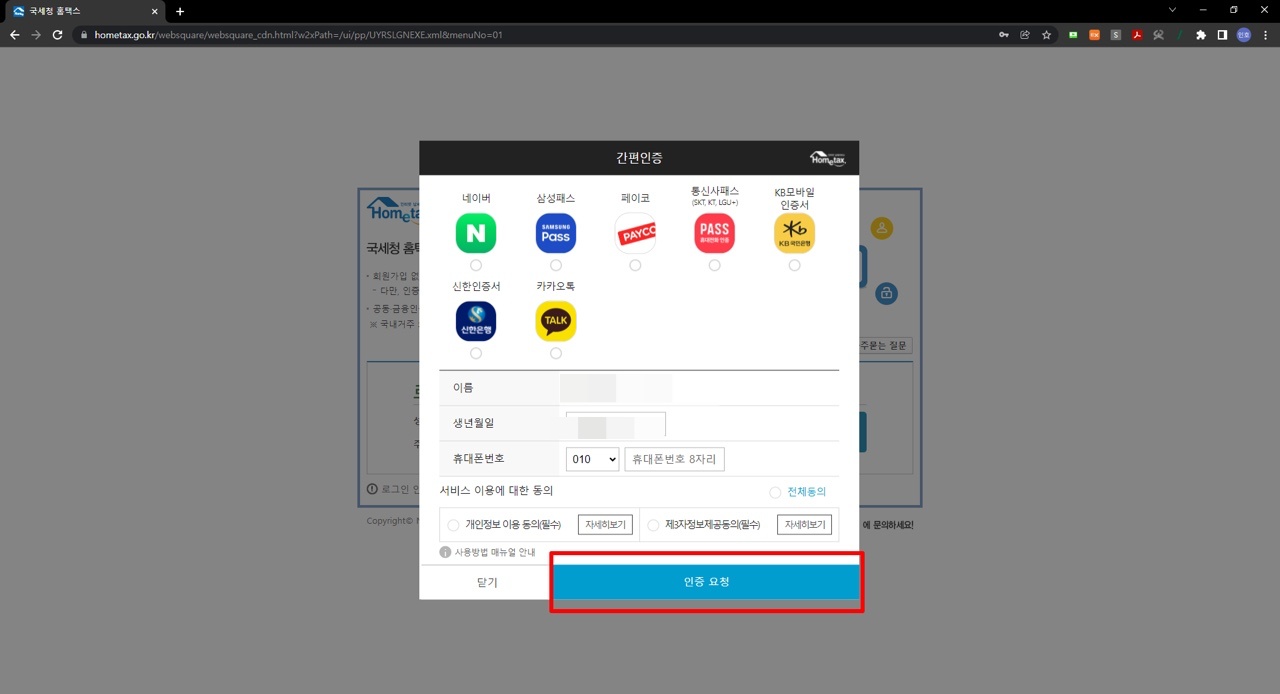
Task: Choose the KB mobile certificate icon
Action: [794, 233]
